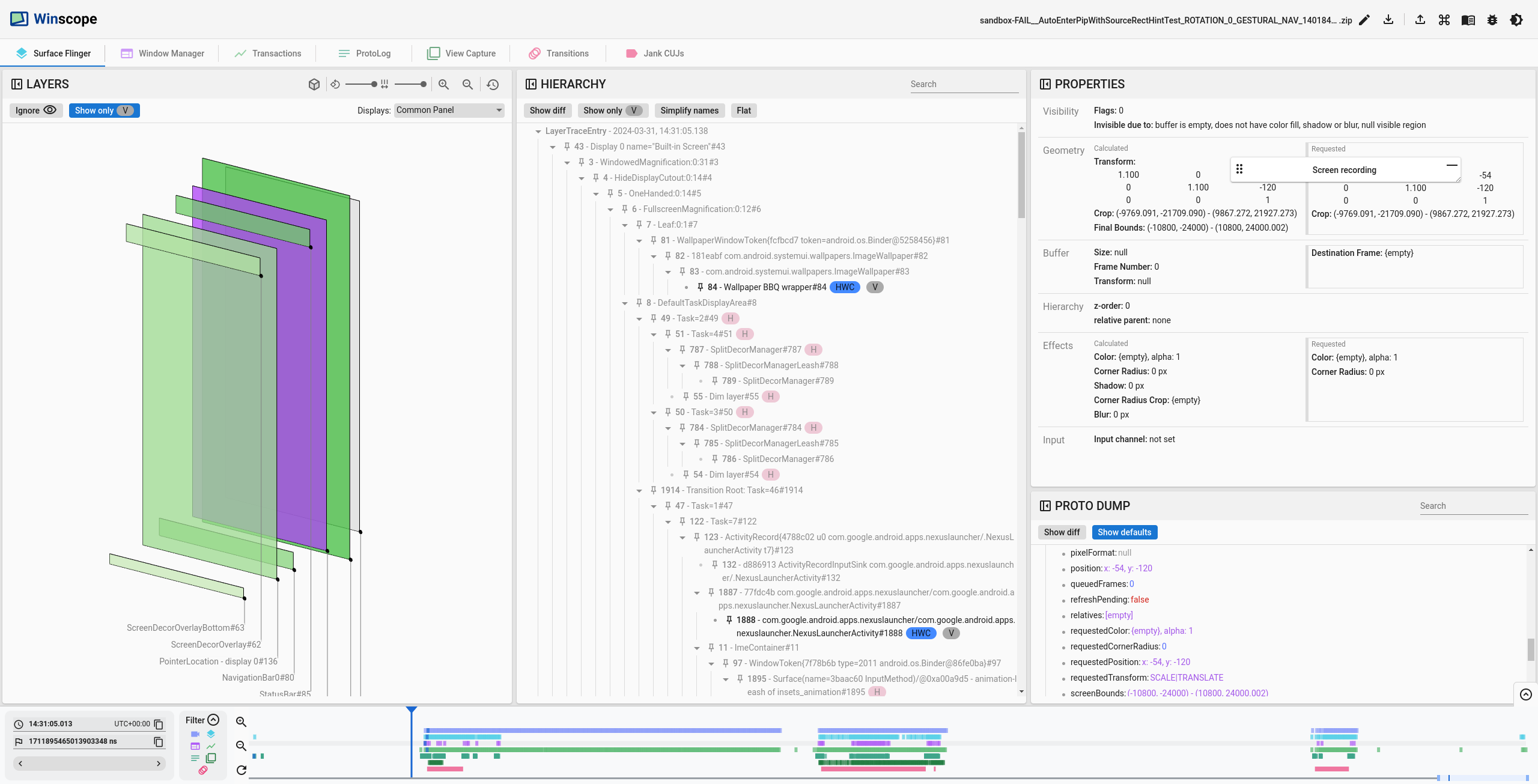The image size is (1538, 784).
Task: Toggle the Show only filter button
Action: [104, 110]
